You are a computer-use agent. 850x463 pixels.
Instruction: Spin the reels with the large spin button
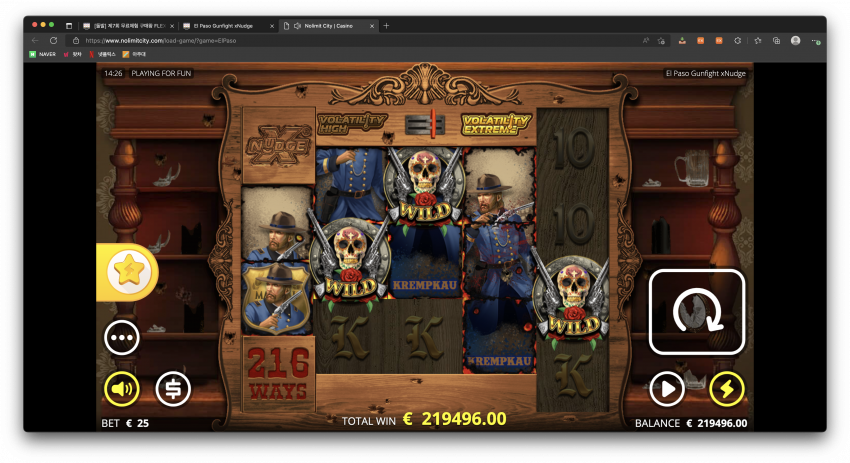[x=697, y=312]
